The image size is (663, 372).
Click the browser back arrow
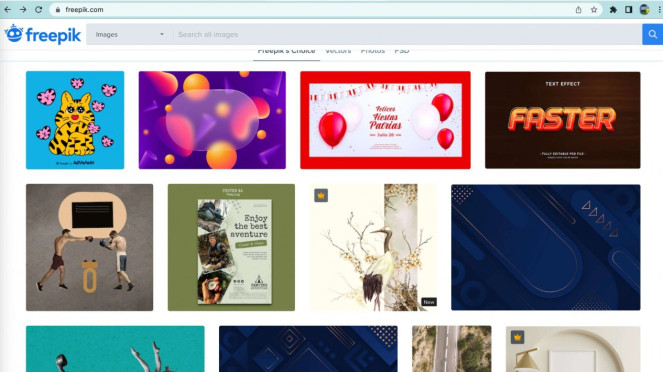click(8, 9)
